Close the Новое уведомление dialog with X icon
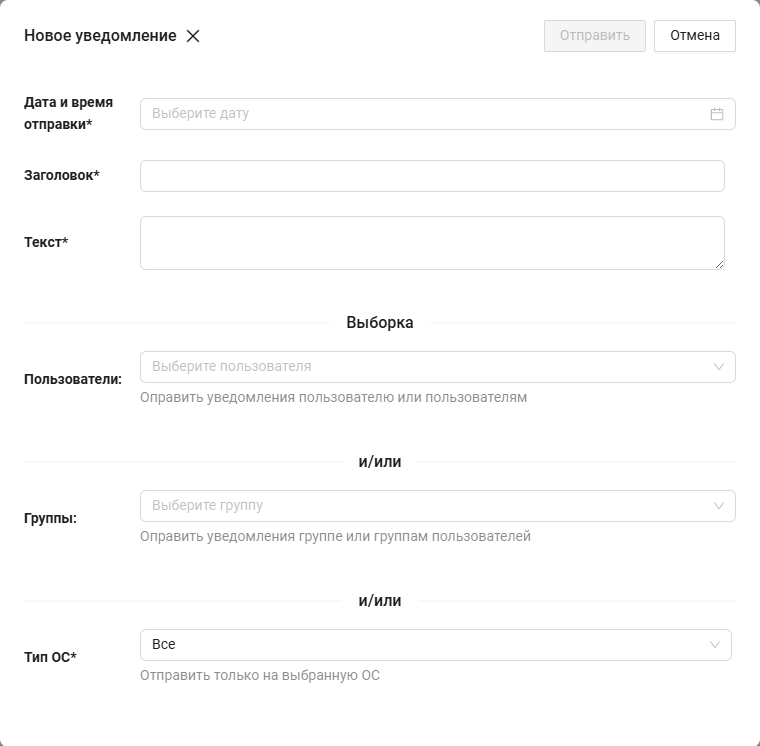Screen dimensions: 760x746 [x=193, y=36]
